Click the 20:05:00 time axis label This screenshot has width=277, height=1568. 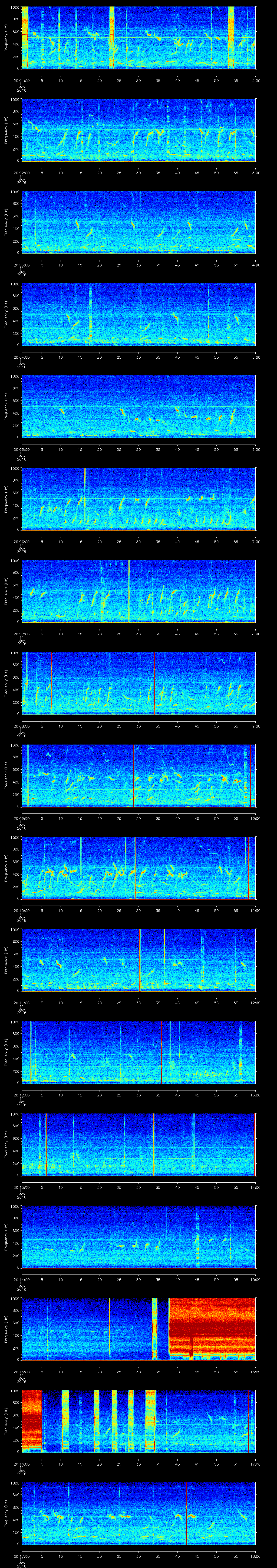21,449
